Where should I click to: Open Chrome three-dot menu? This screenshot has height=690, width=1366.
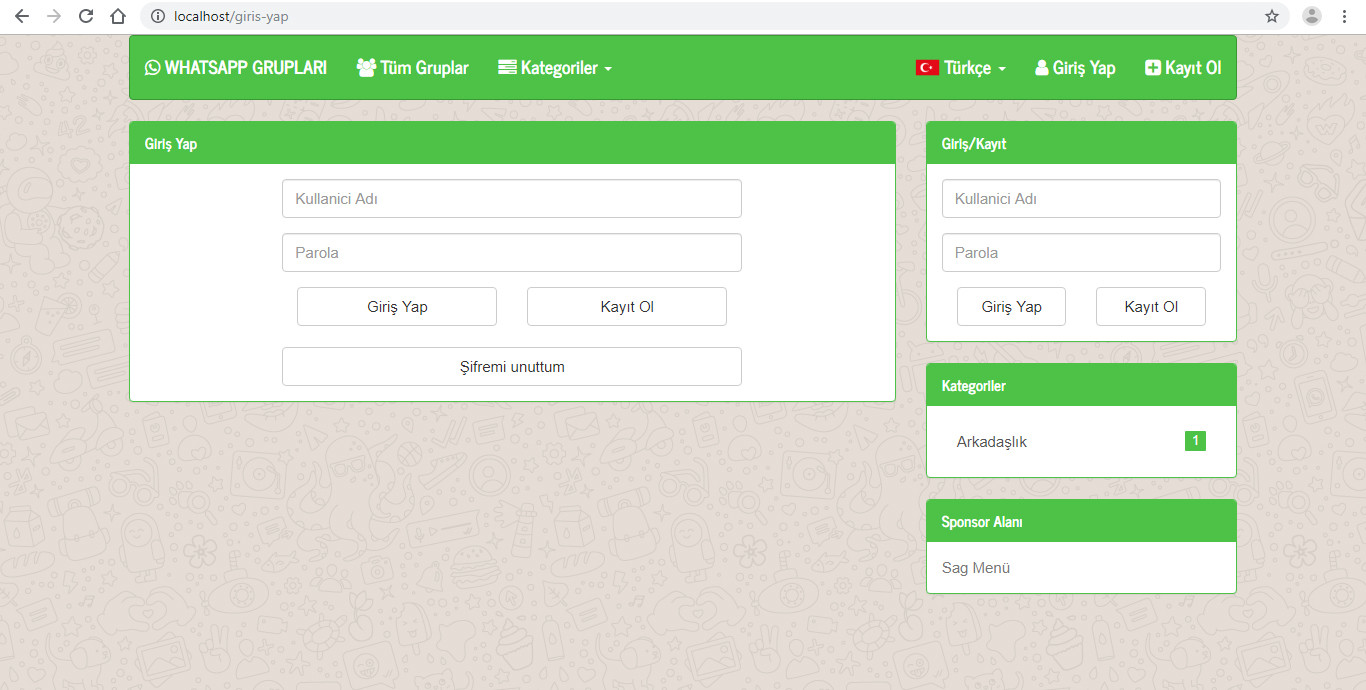1344,16
